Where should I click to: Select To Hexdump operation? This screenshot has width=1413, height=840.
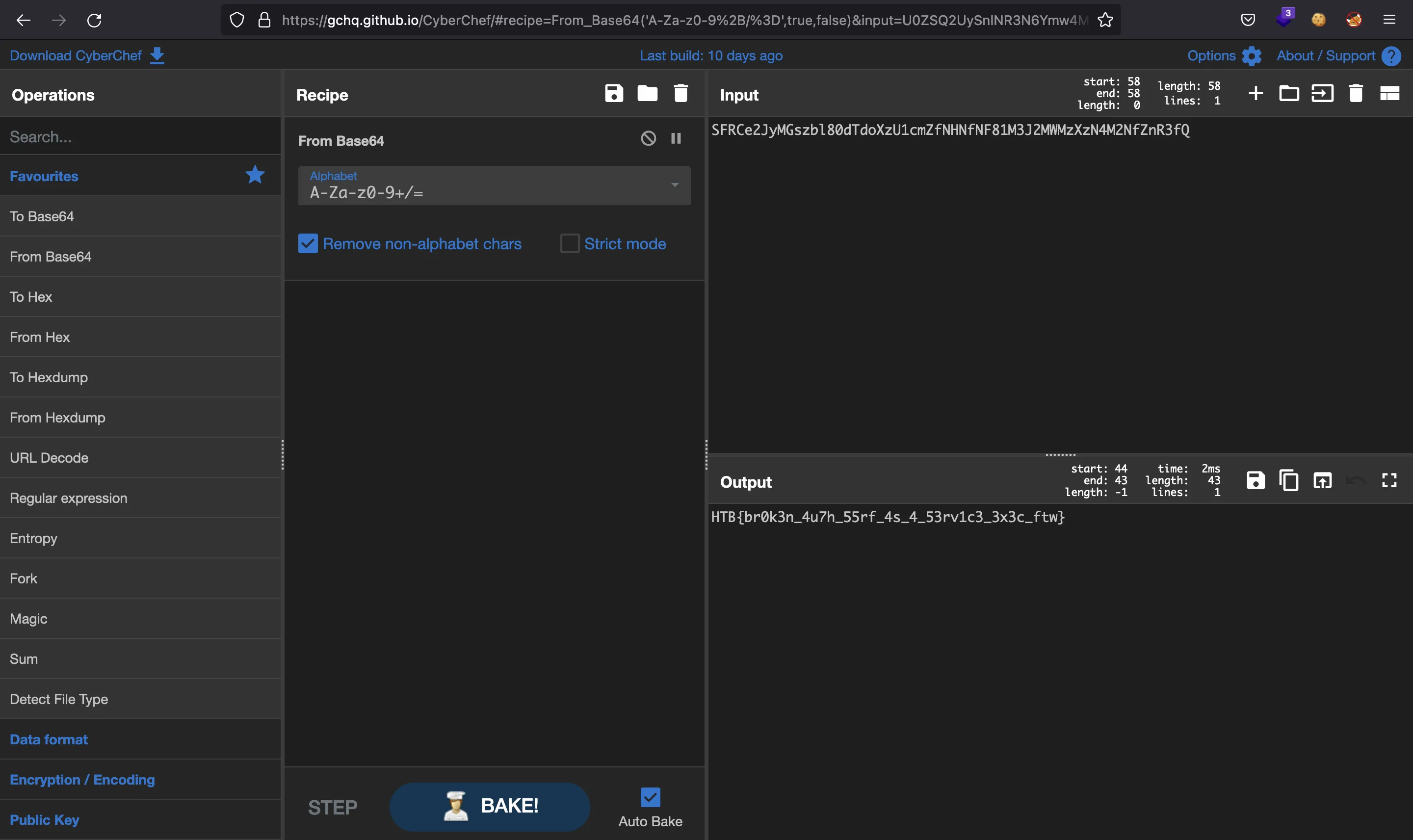[x=140, y=377]
